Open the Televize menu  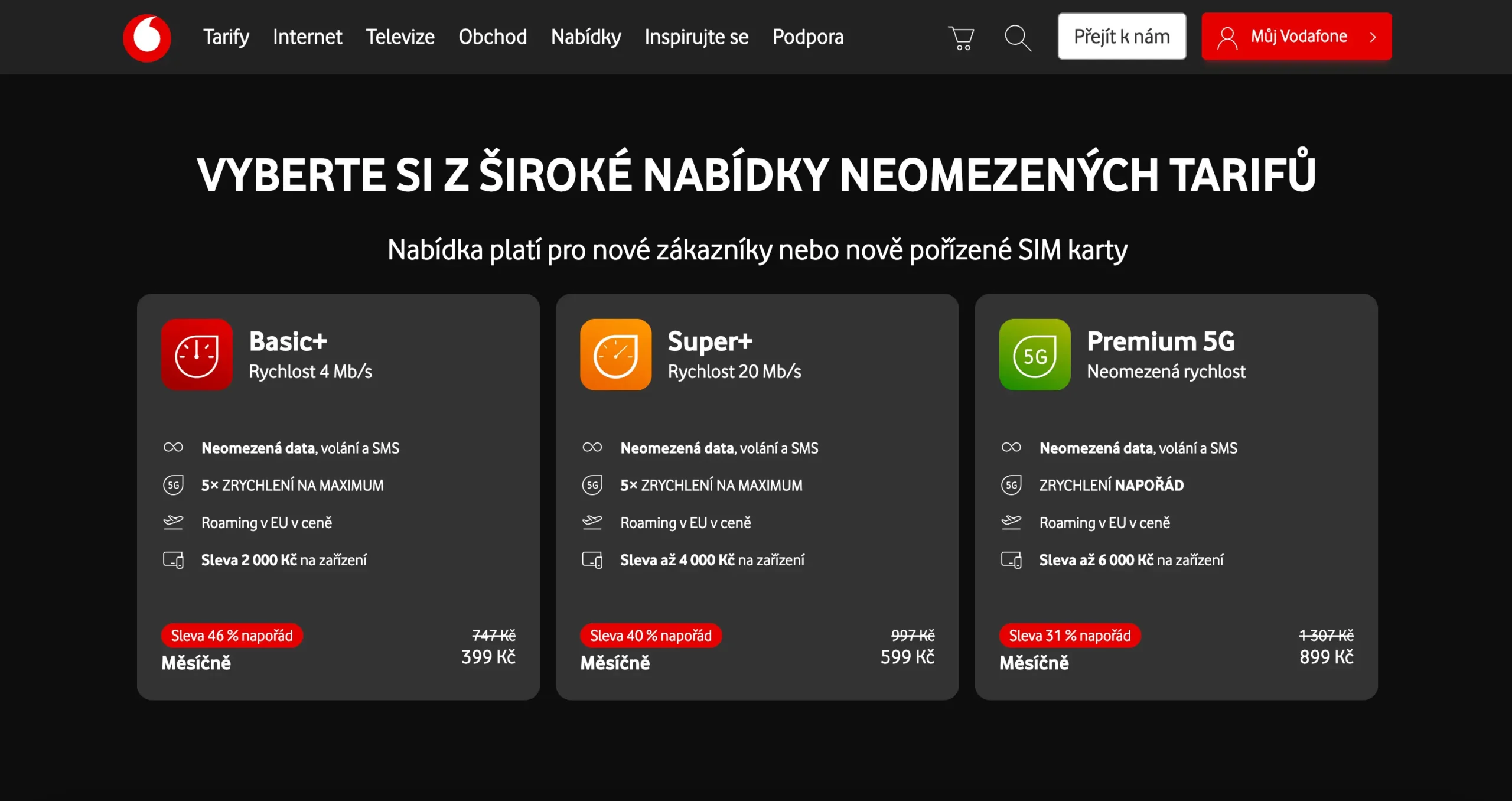(x=400, y=37)
